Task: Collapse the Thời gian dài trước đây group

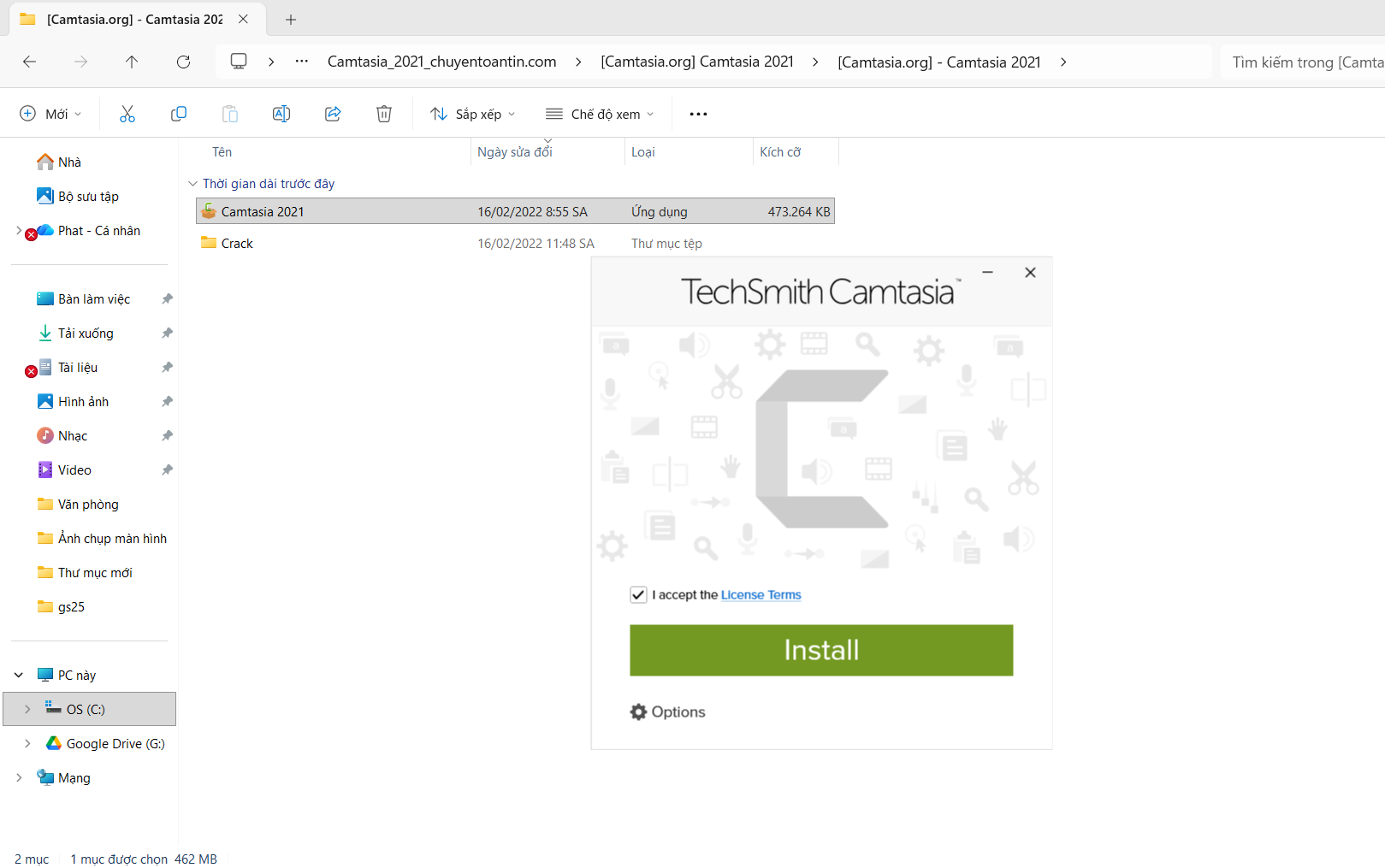Action: (x=192, y=184)
